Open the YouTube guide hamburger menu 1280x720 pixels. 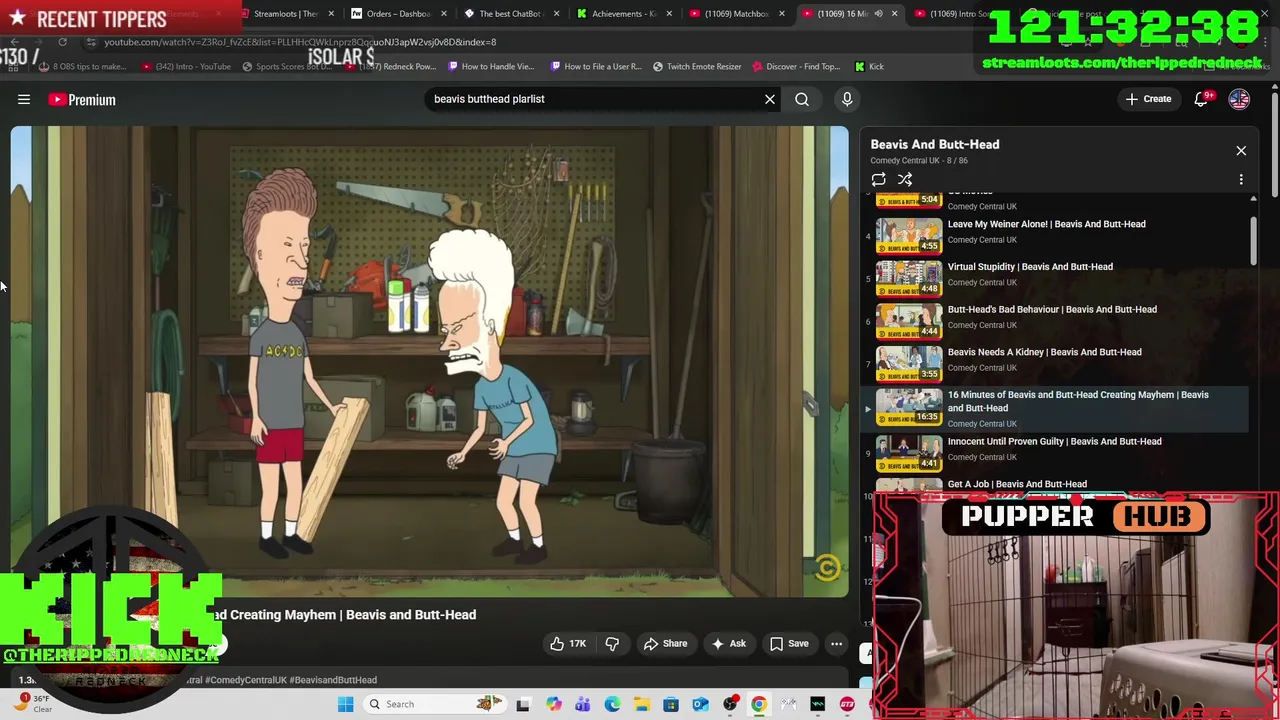24,99
